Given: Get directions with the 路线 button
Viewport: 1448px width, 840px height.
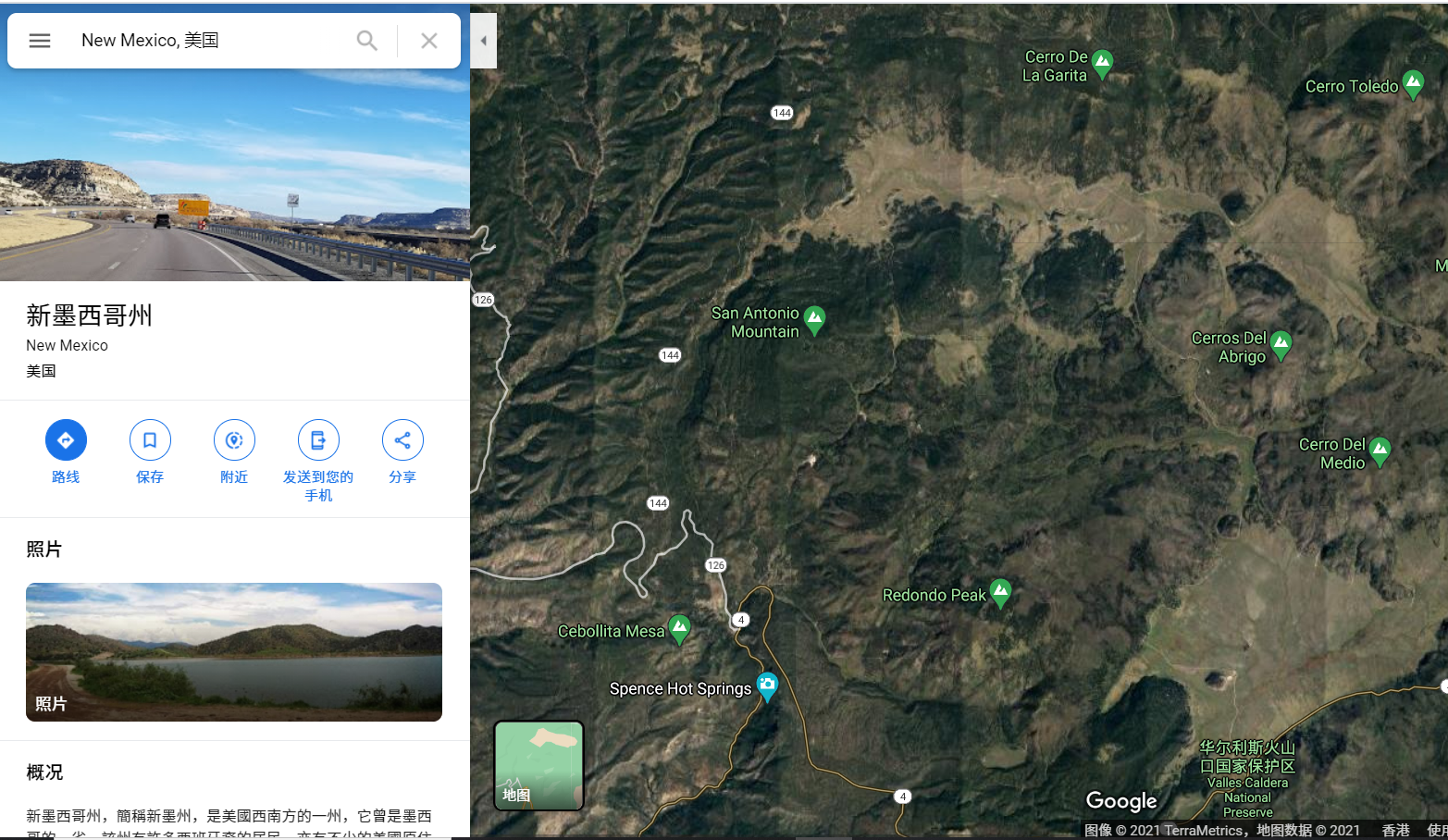Looking at the screenshot, I should pos(66,440).
